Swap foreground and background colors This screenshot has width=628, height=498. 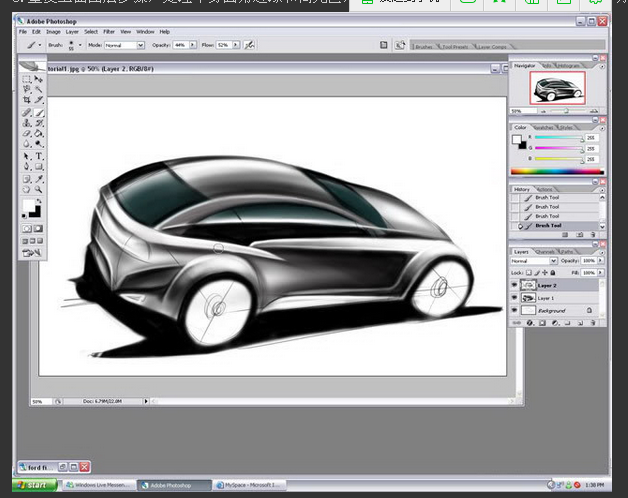point(39,201)
